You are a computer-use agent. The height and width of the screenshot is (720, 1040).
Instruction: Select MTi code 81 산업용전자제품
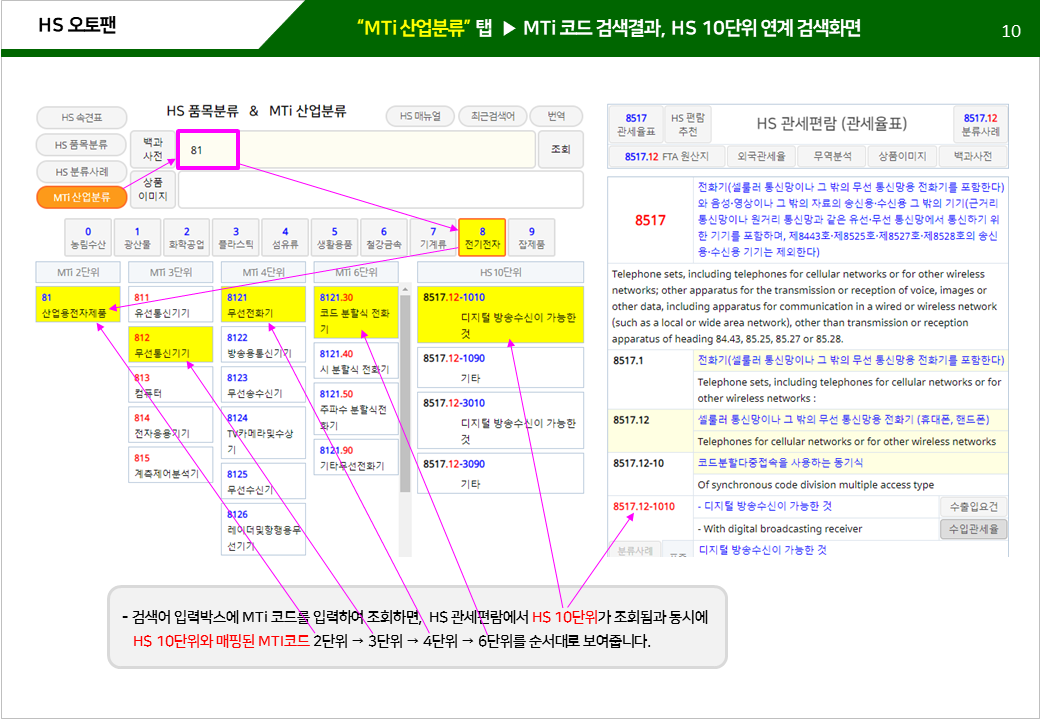(x=78, y=304)
